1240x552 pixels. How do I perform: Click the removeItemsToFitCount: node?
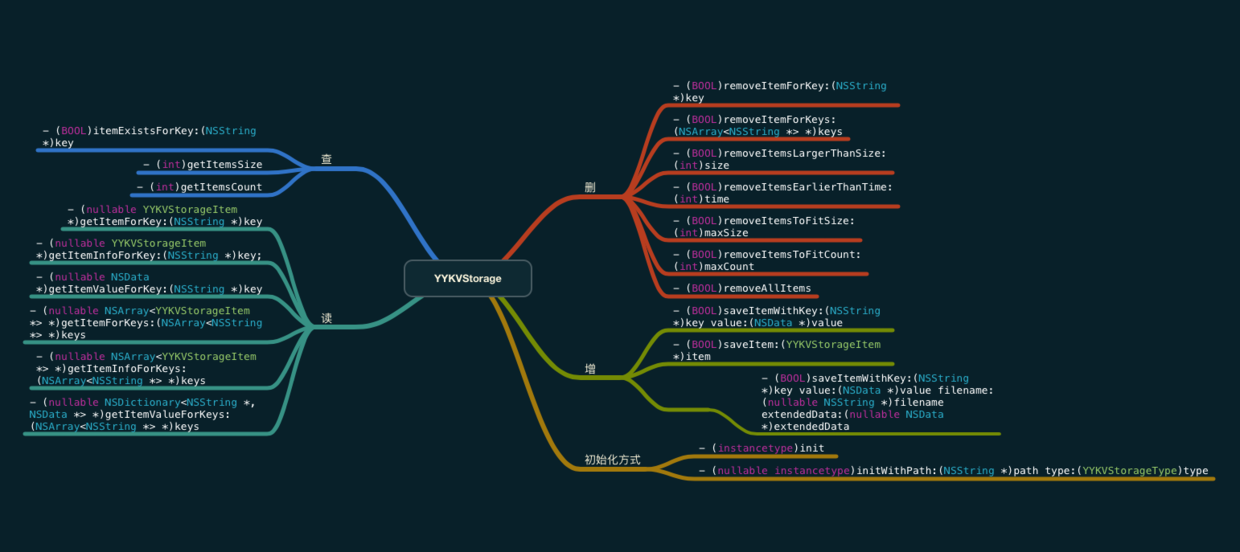click(767, 260)
